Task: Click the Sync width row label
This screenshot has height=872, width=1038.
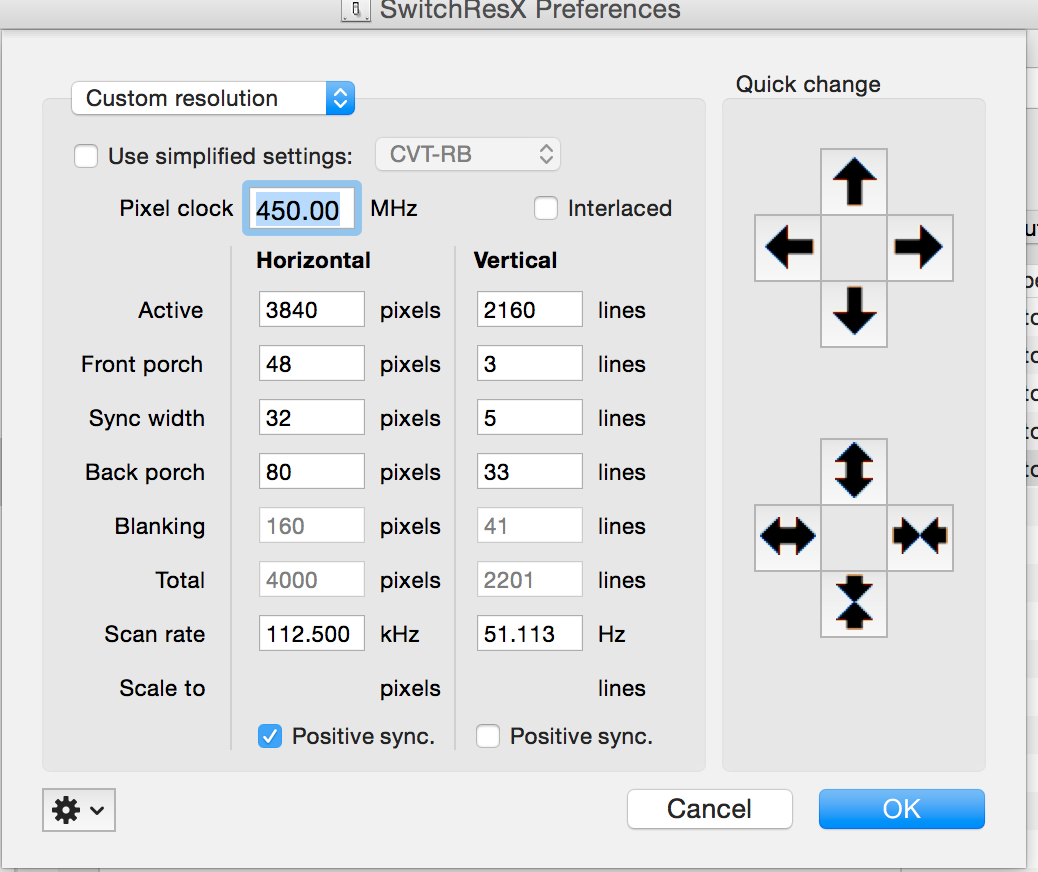Action: [x=147, y=418]
